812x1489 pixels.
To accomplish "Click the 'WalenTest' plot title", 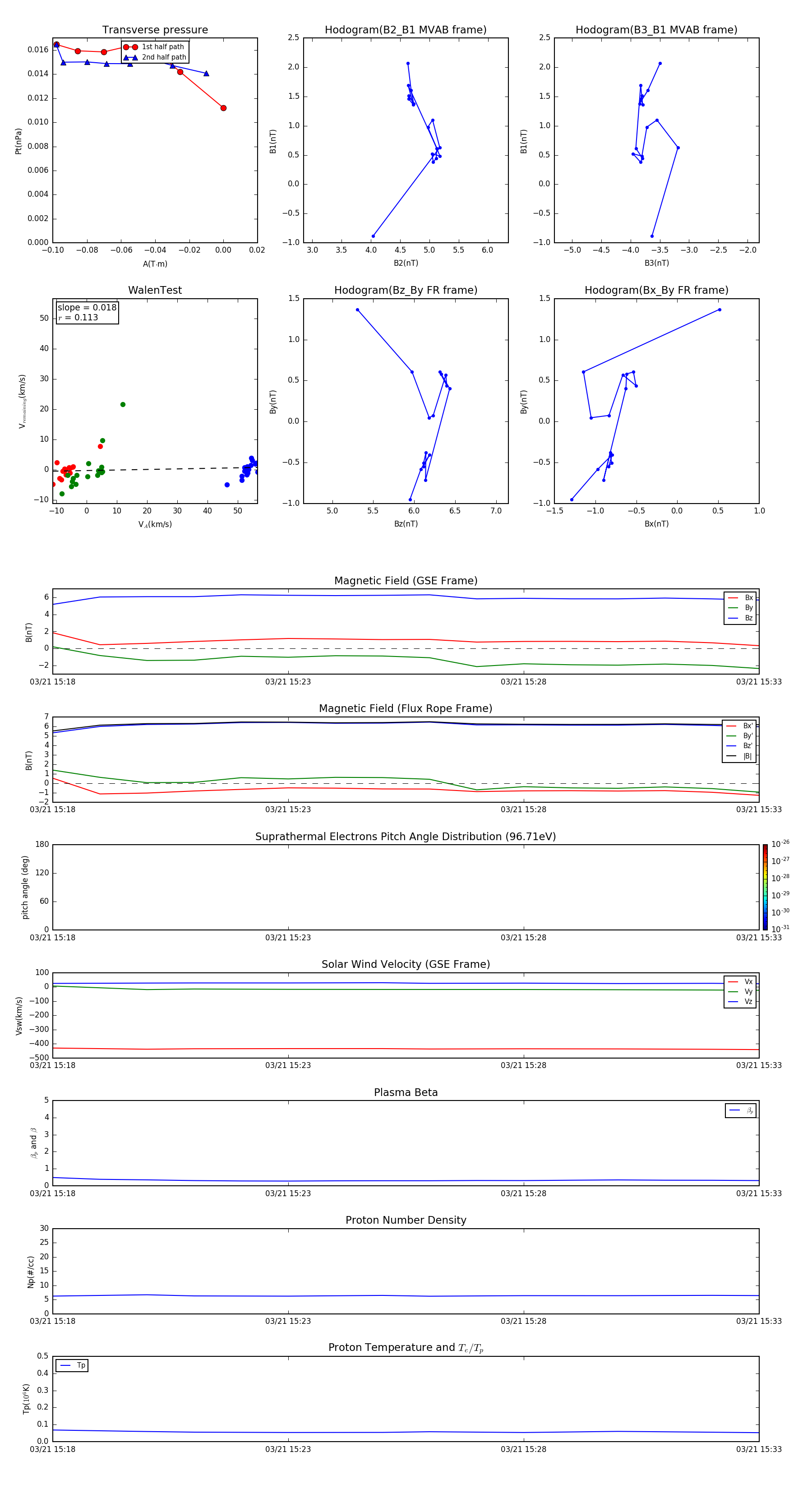I will click(155, 290).
